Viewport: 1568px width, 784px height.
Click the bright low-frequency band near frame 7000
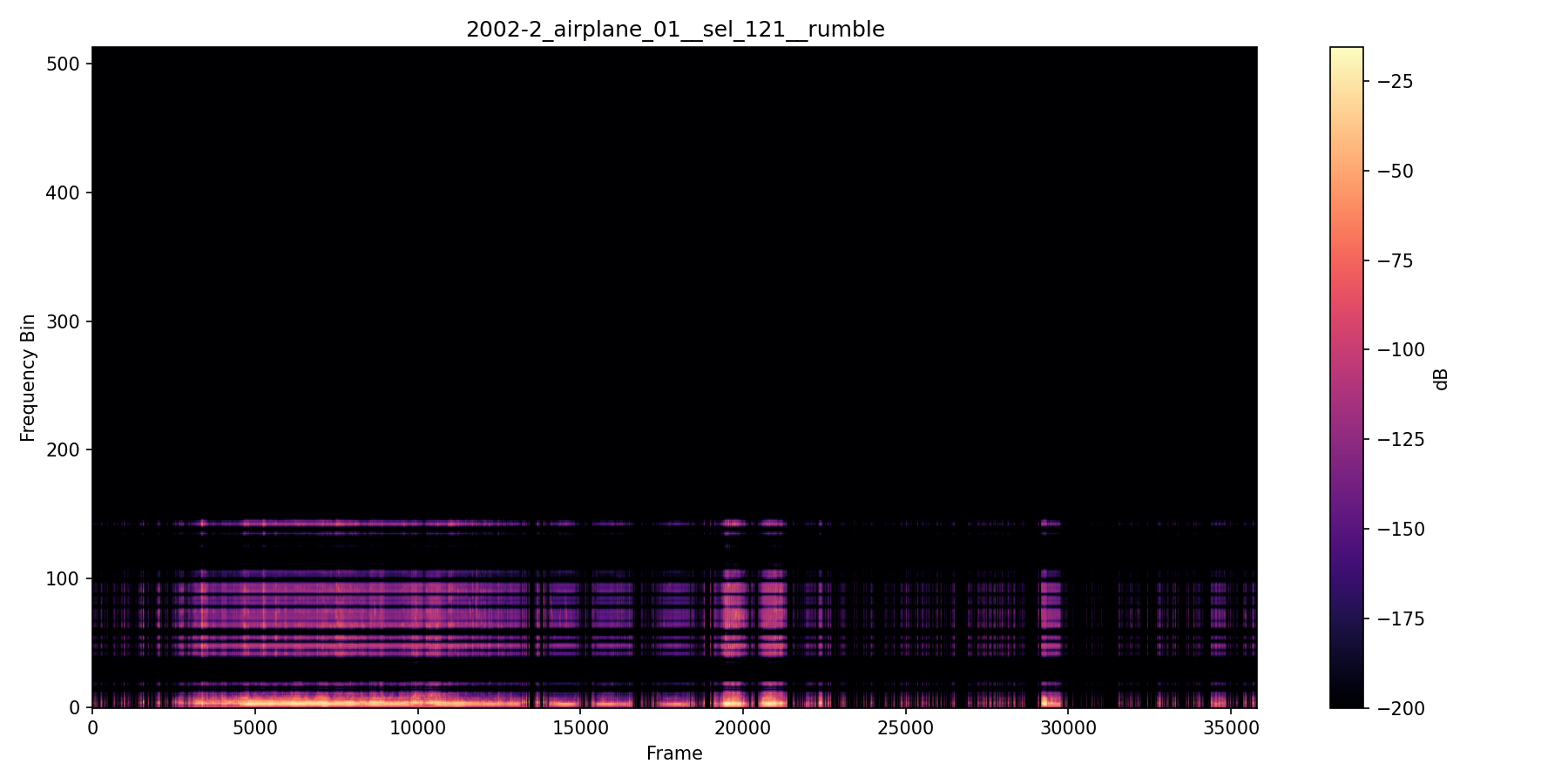(x=319, y=701)
